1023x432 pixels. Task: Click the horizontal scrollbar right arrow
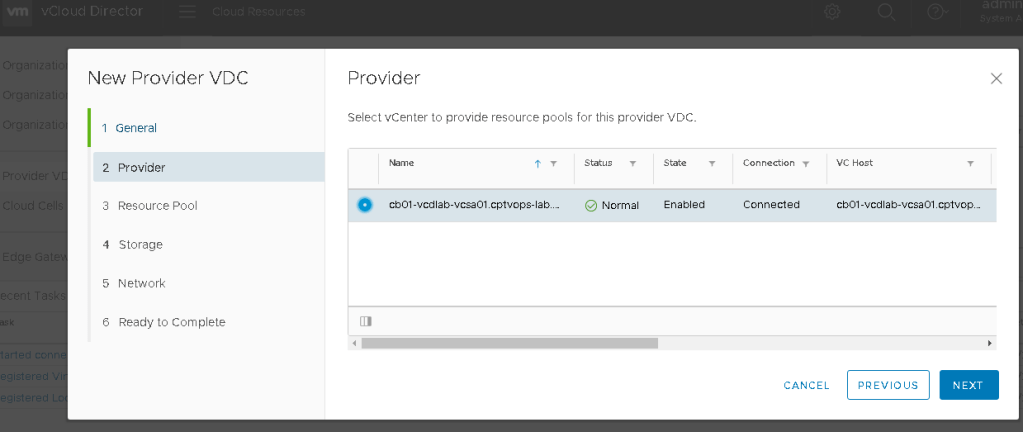tap(990, 343)
